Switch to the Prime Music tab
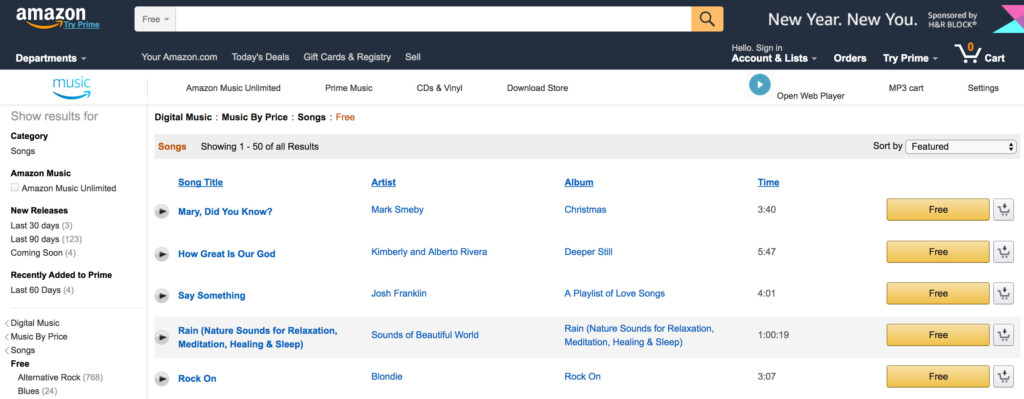 tap(349, 88)
